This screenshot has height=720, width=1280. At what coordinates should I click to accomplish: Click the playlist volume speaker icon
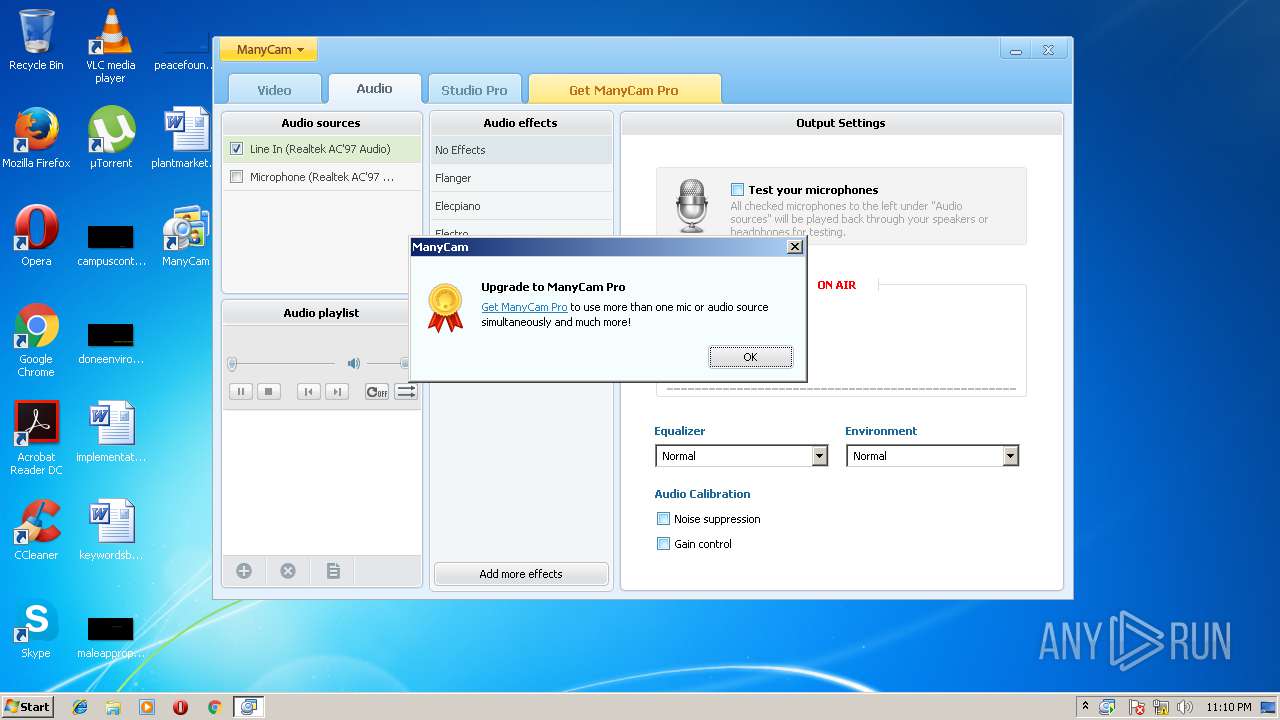[353, 363]
